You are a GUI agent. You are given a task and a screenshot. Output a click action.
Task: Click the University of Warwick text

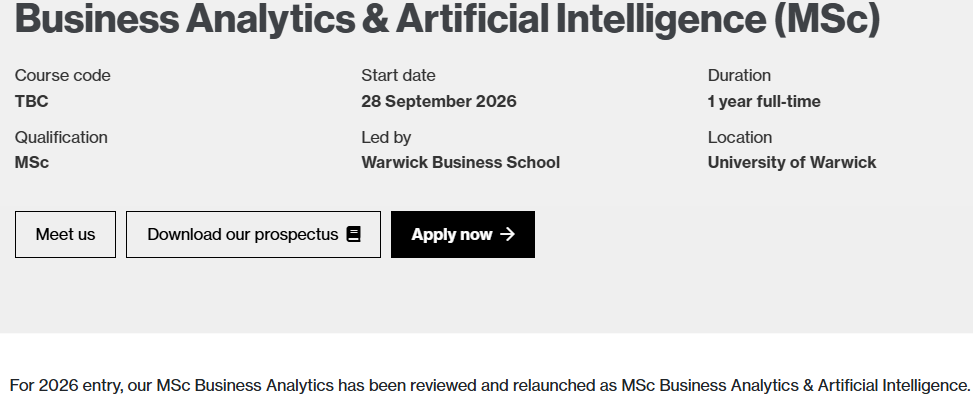point(791,162)
